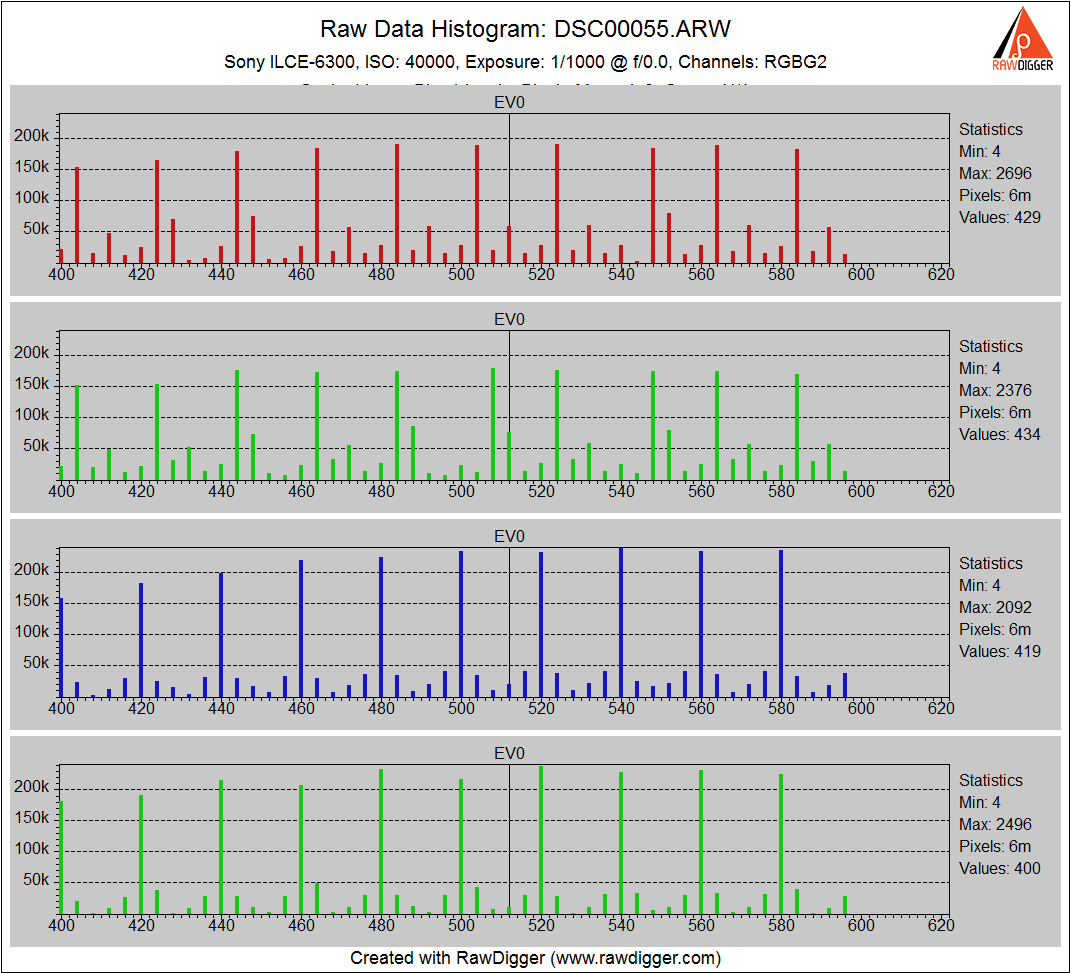Select 'Min: 4' in the red channel statistics
Viewport: 1071px width, 973px height.
click(980, 152)
